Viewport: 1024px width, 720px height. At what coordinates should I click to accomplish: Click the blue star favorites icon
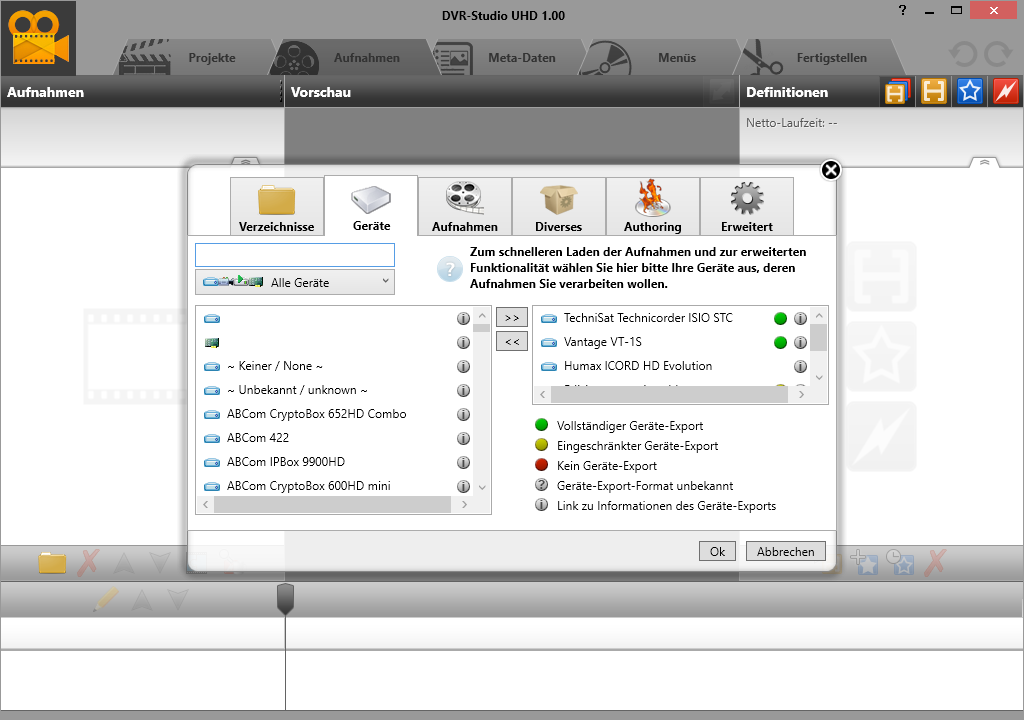[969, 91]
